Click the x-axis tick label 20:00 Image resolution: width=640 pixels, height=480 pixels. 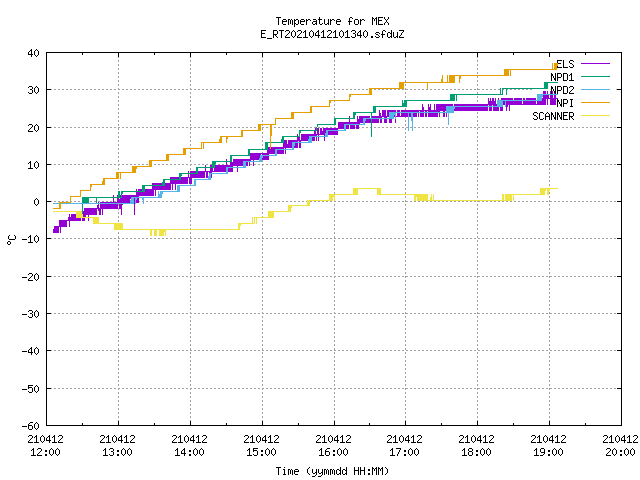pyautogui.click(x=620, y=452)
